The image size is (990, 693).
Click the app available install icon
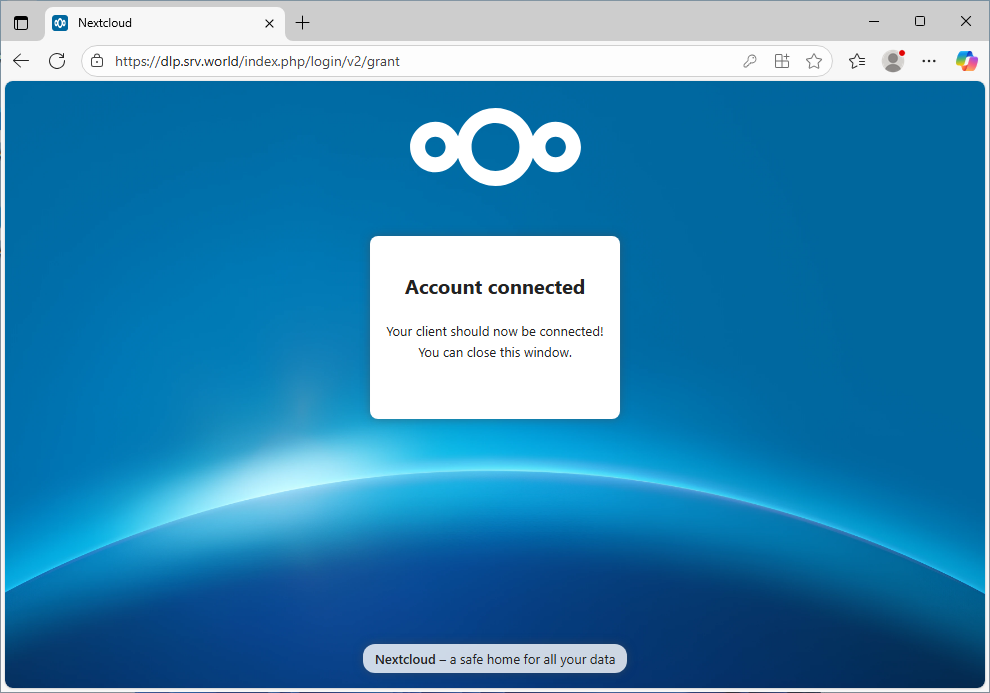click(x=782, y=61)
